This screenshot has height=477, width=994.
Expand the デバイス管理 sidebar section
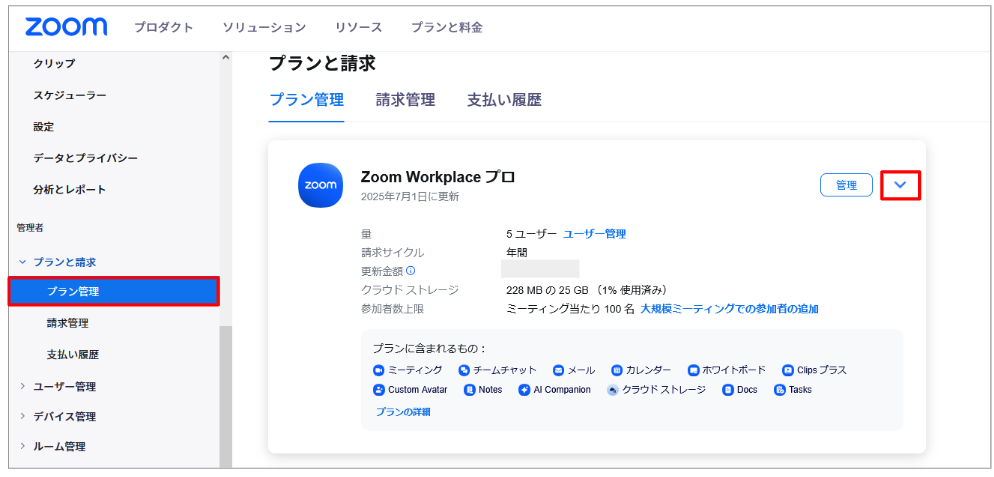pyautogui.click(x=23, y=417)
